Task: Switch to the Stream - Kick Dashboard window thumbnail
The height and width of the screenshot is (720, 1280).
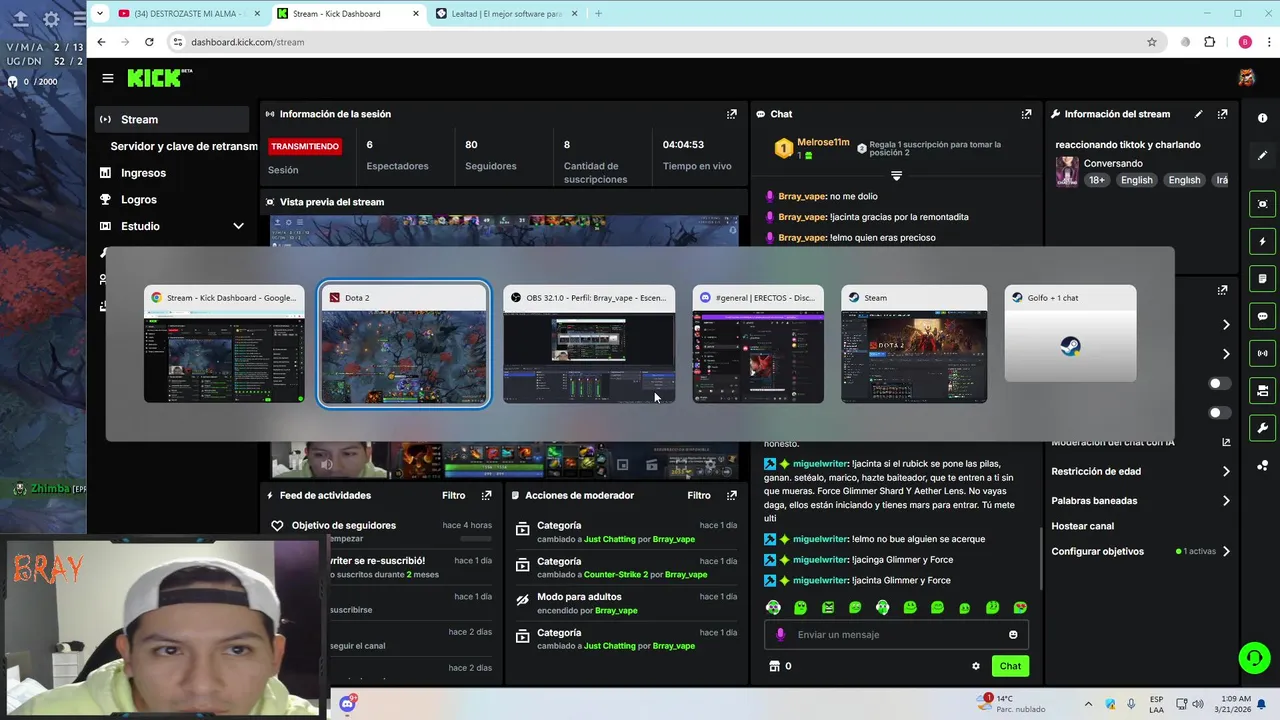Action: tap(224, 344)
